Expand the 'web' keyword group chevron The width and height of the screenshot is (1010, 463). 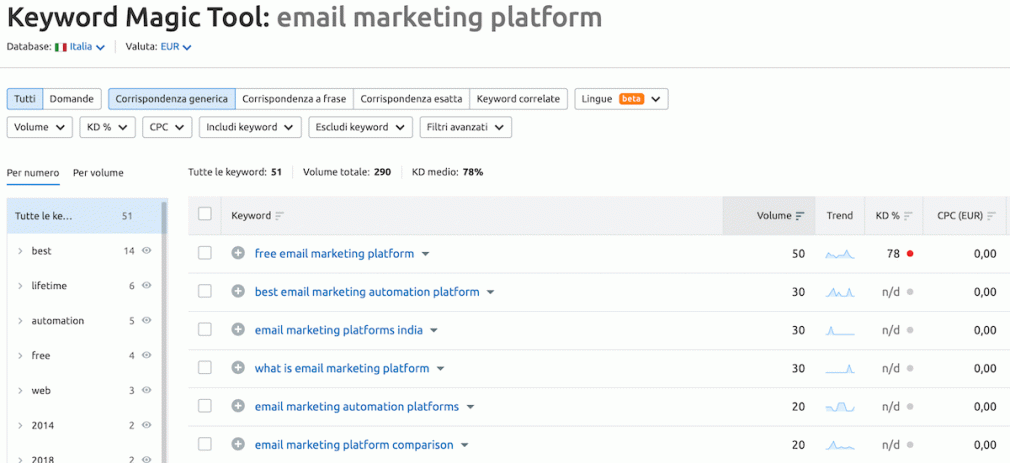(x=21, y=390)
